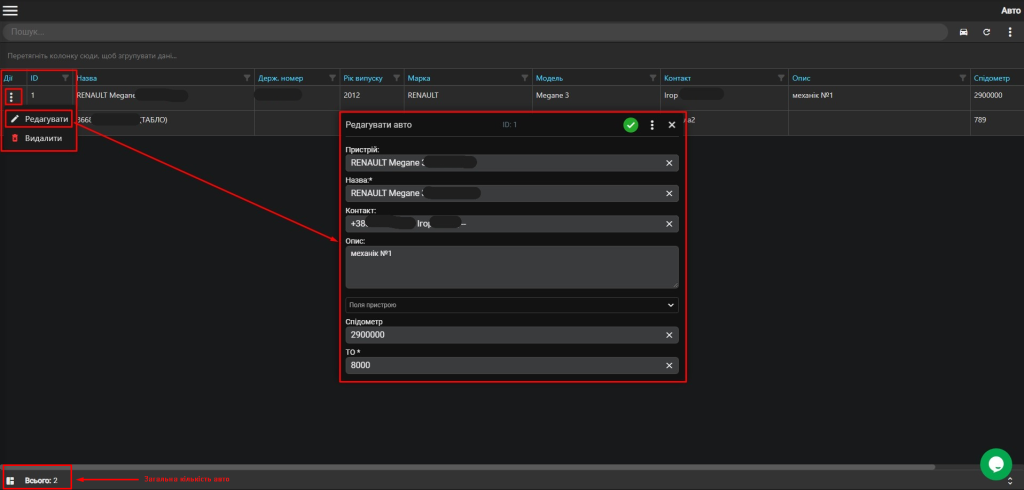Screen dimensions: 1024x490
Task: Refresh the vehicle list
Action: [987, 32]
